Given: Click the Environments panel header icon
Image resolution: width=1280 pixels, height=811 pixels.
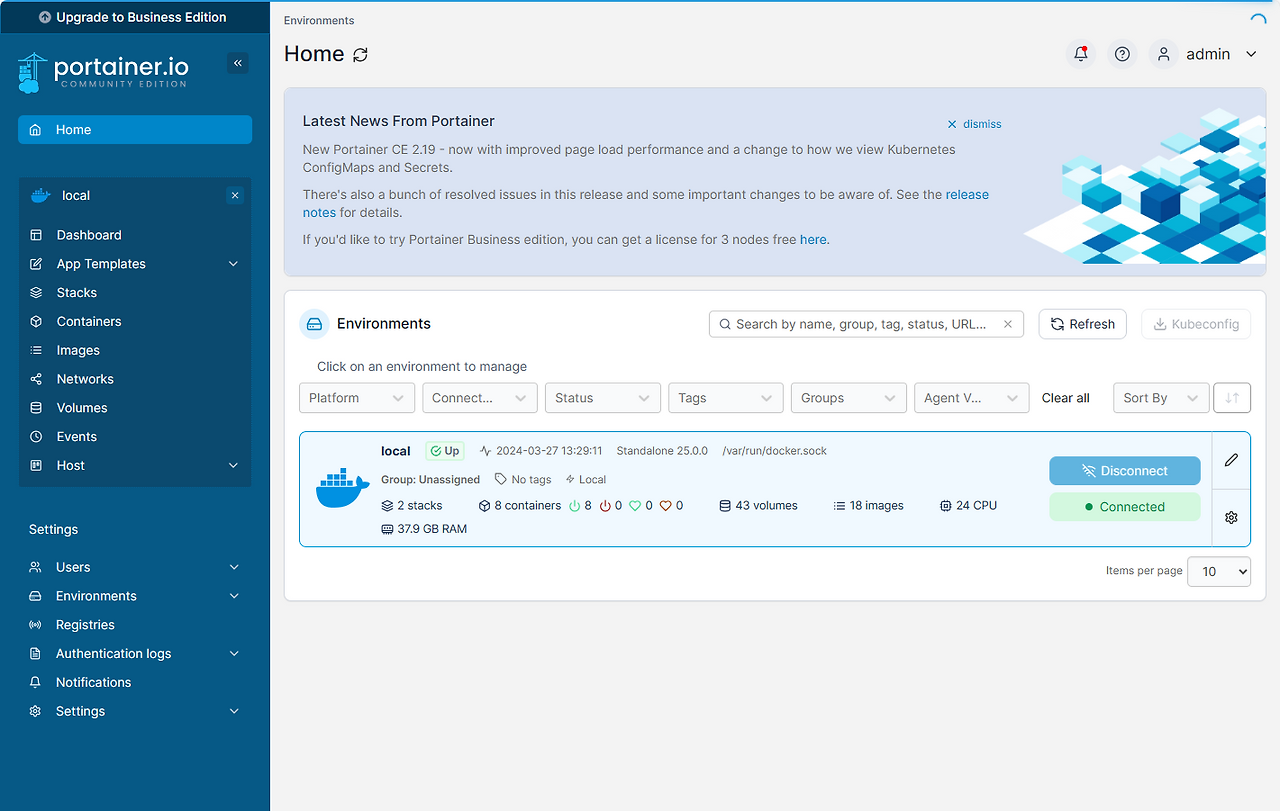Looking at the screenshot, I should point(314,324).
